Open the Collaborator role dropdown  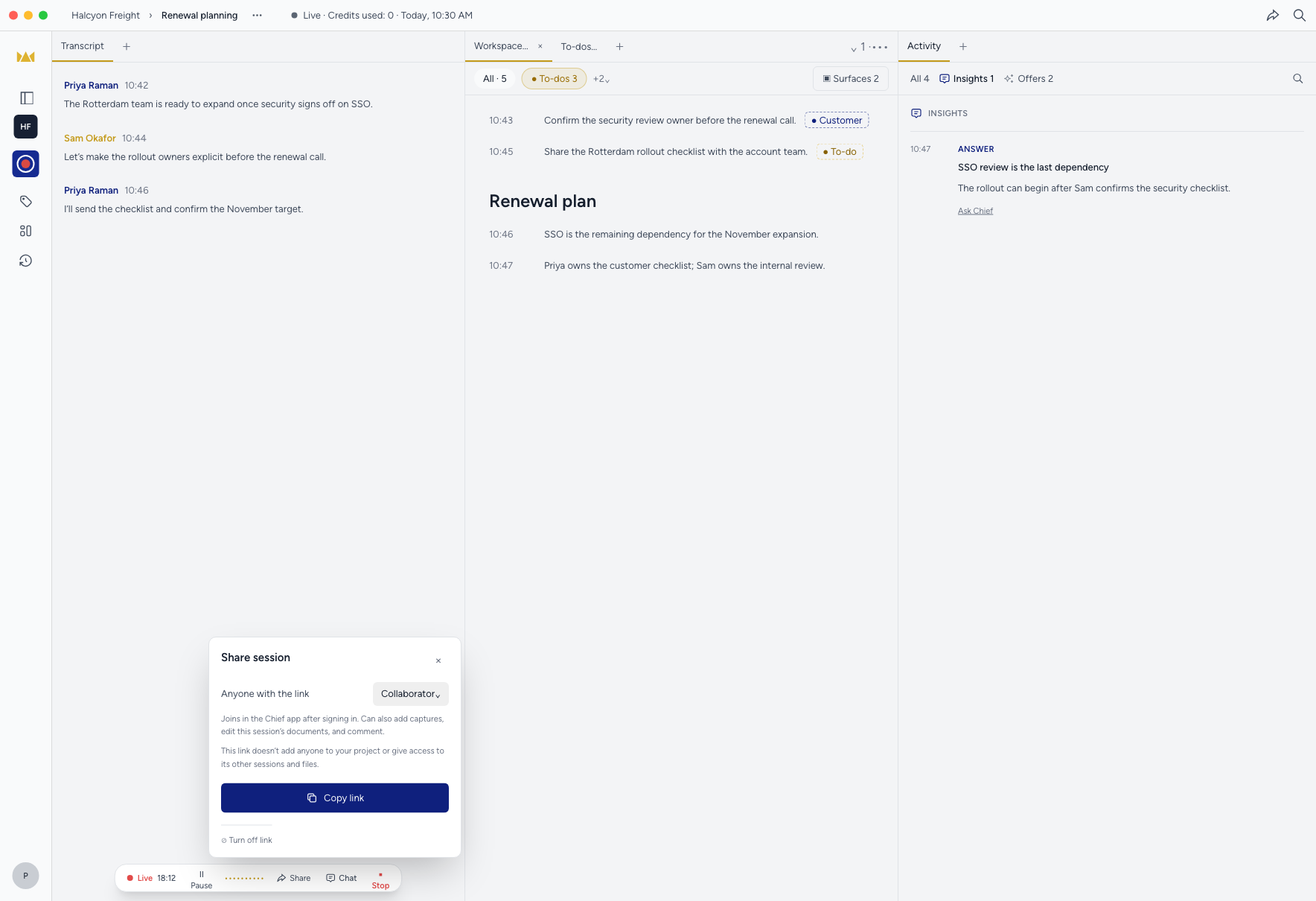pyautogui.click(x=411, y=694)
